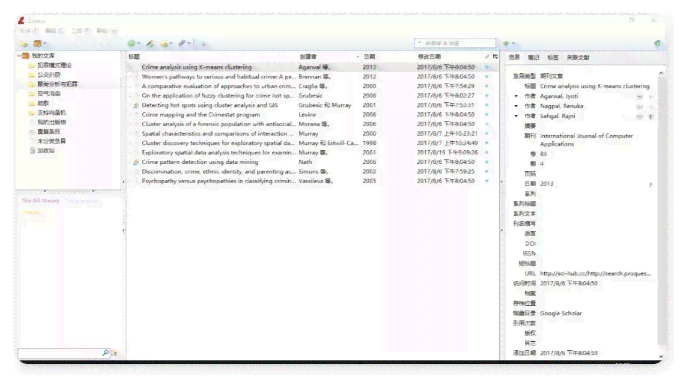
Task: Select the Unfiled Items entry in library tree
Action: click(52, 141)
